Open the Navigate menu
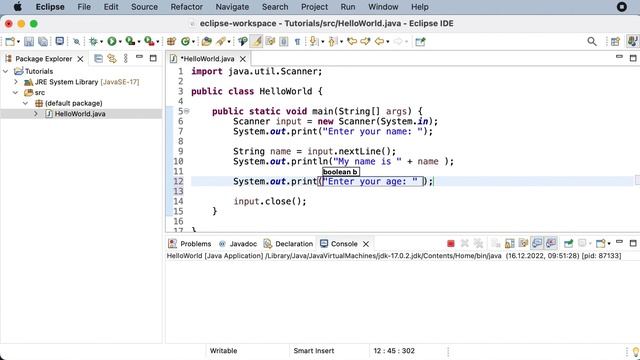This screenshot has height=360, width=640. tap(232, 7)
